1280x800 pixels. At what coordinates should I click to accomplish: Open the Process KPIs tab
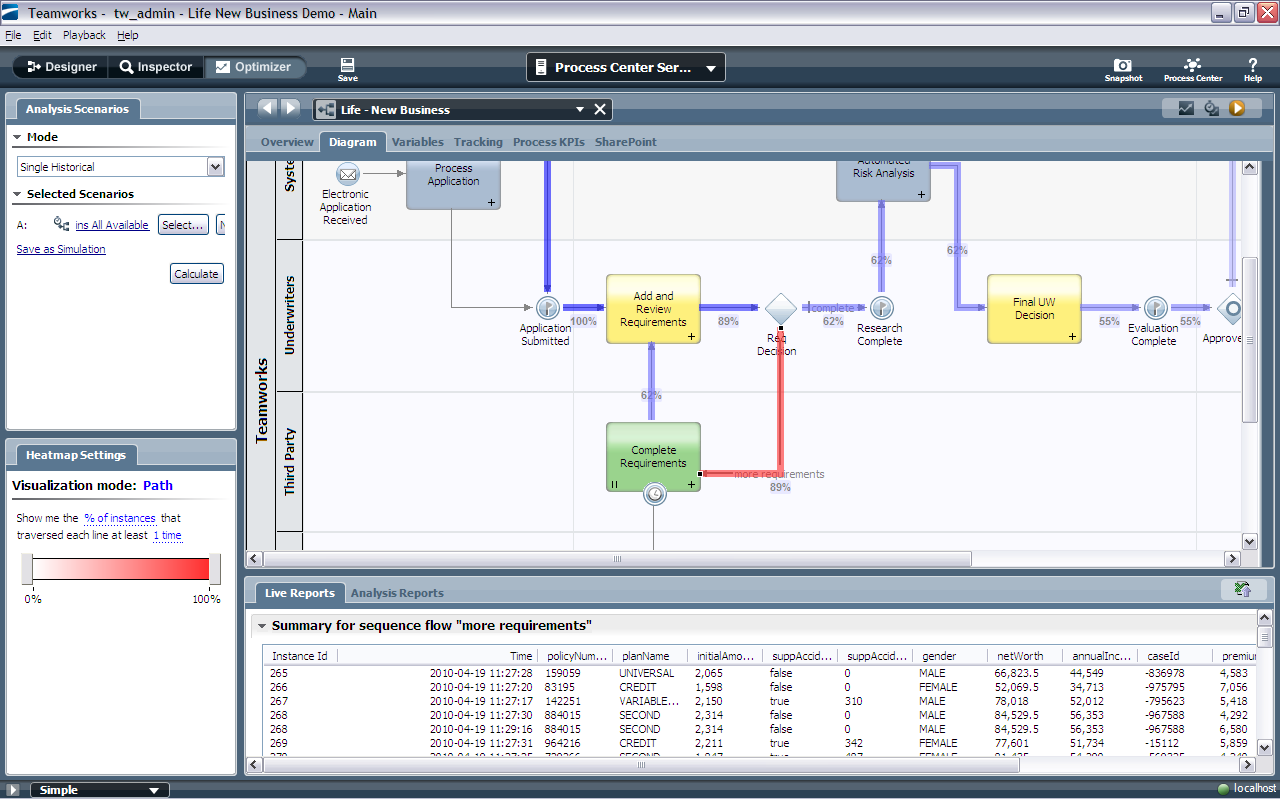(x=548, y=142)
